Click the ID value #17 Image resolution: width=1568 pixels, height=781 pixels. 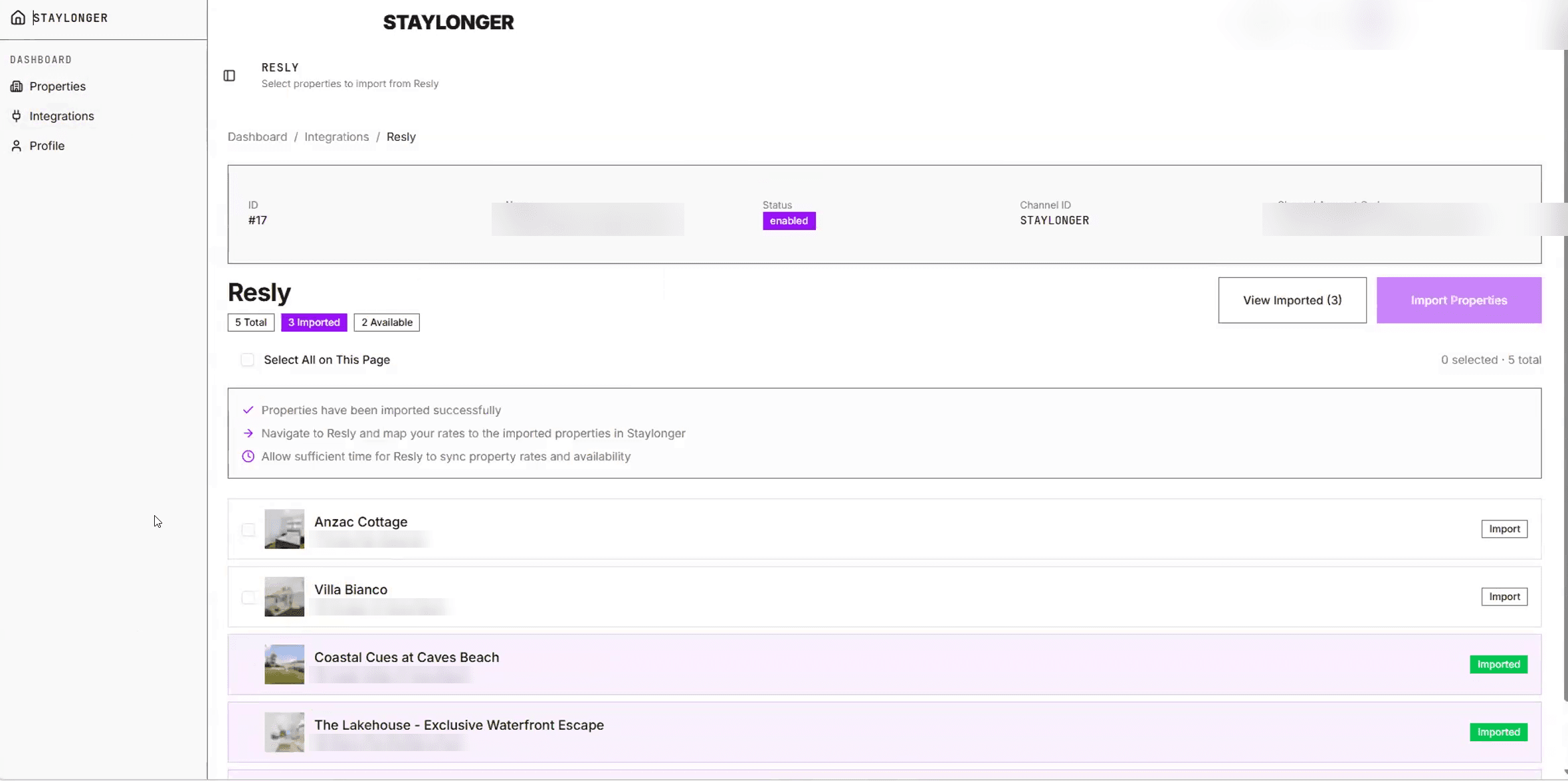258,221
